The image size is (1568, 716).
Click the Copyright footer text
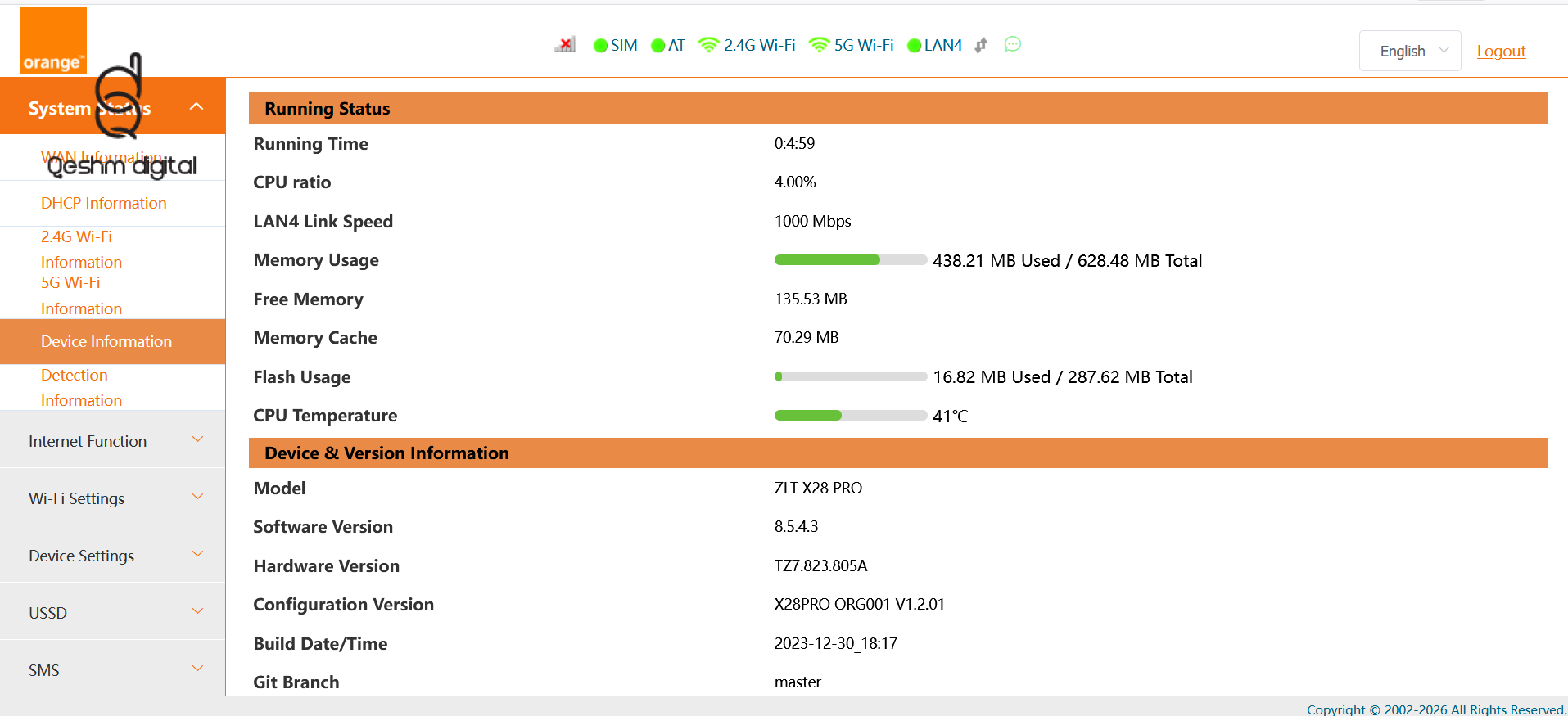tap(1436, 709)
